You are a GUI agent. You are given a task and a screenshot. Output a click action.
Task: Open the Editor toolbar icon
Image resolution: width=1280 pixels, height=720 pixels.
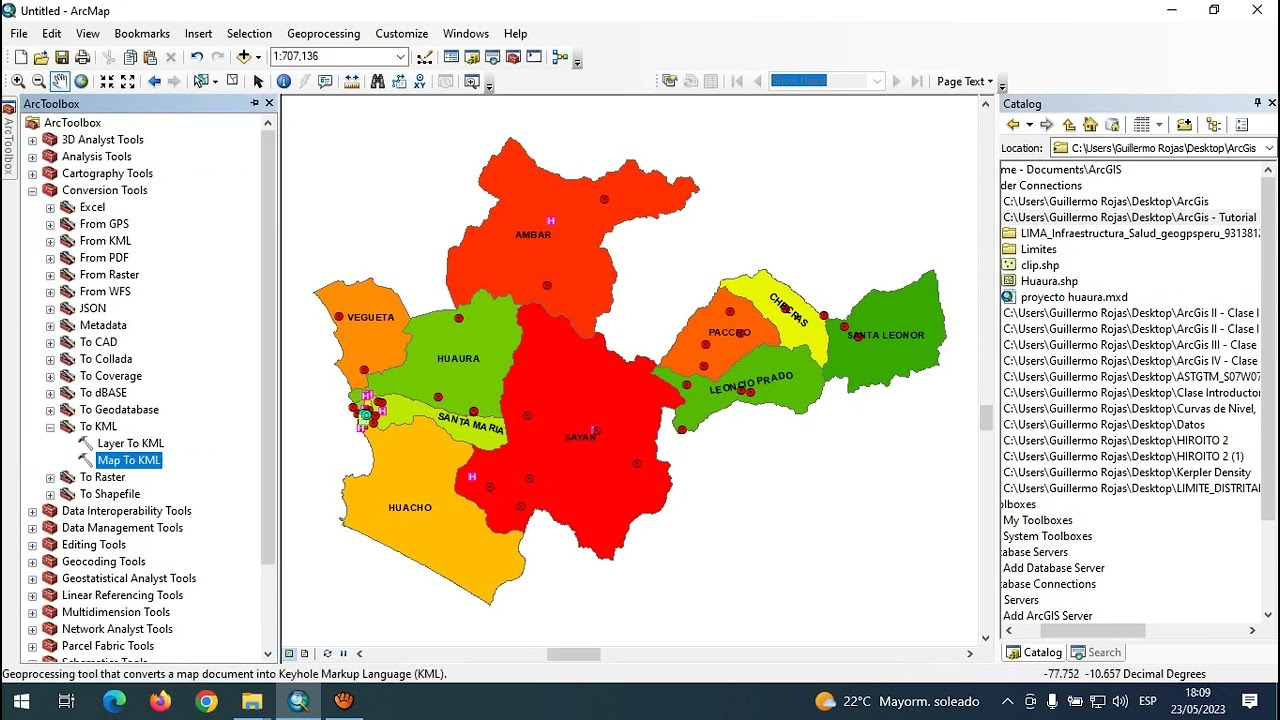tap(425, 57)
